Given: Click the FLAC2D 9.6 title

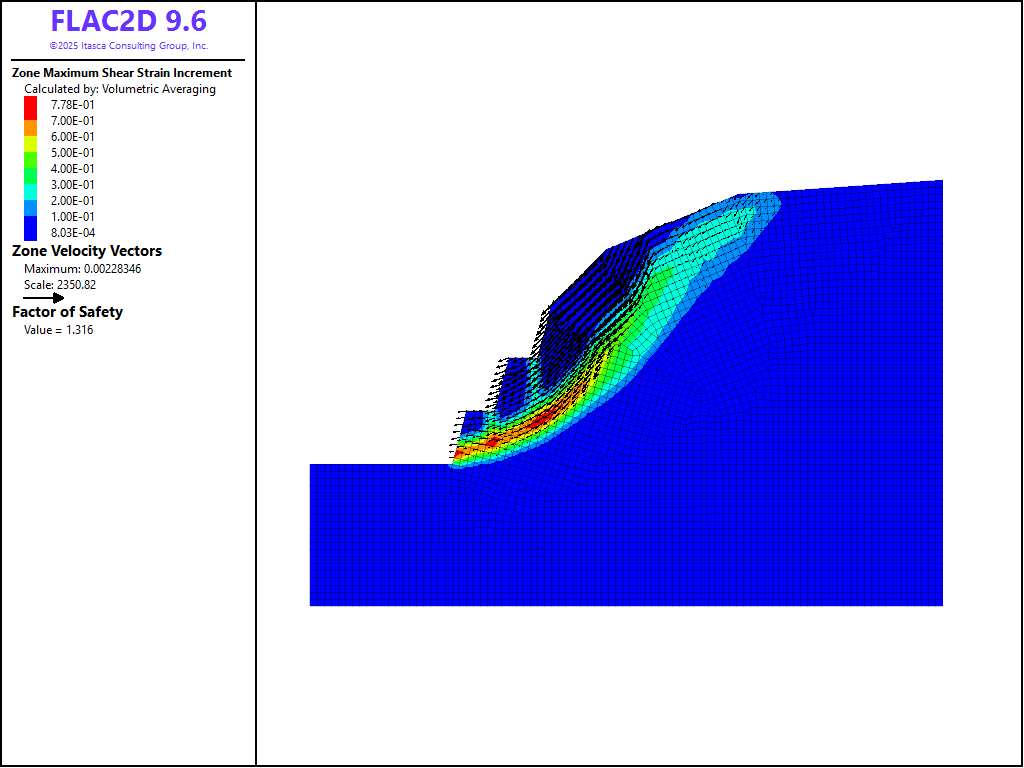Looking at the screenshot, I should [128, 21].
